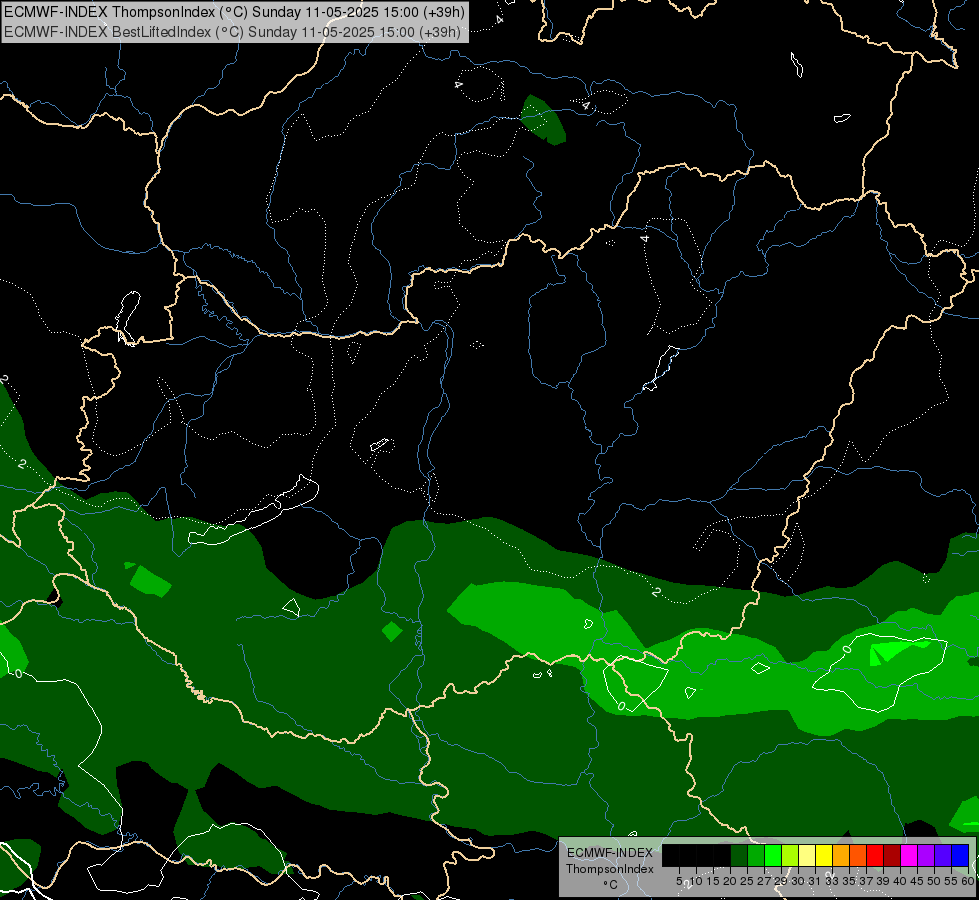
Task: Click the legend tick label 15
Action: [713, 881]
